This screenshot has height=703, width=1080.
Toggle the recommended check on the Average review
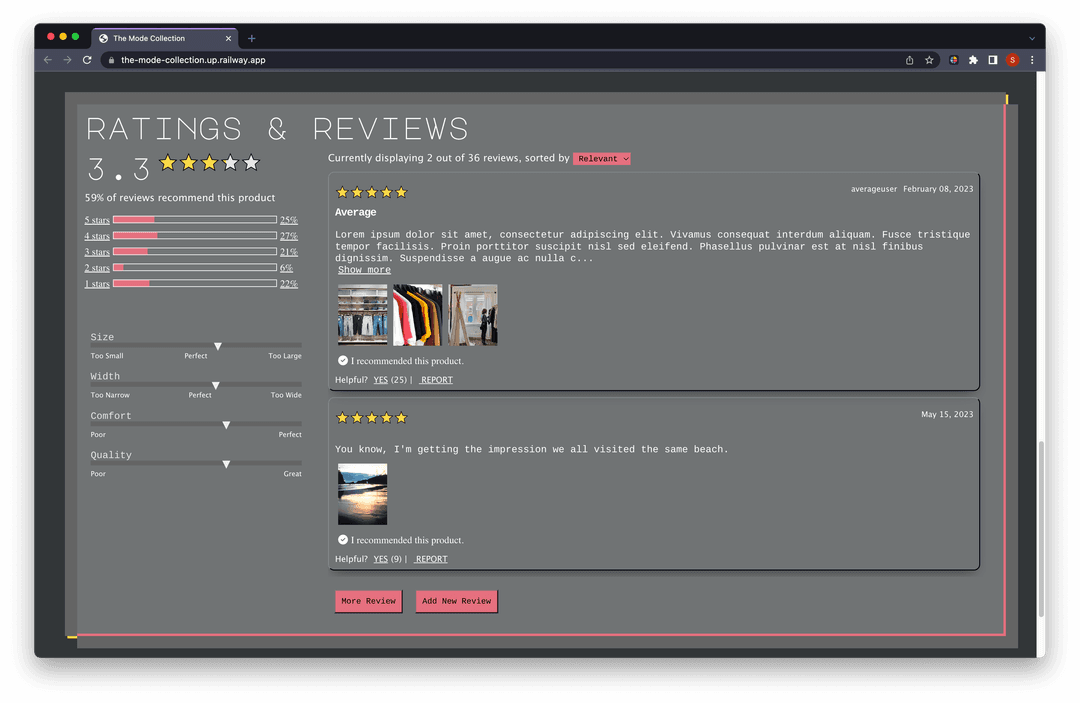pos(342,360)
